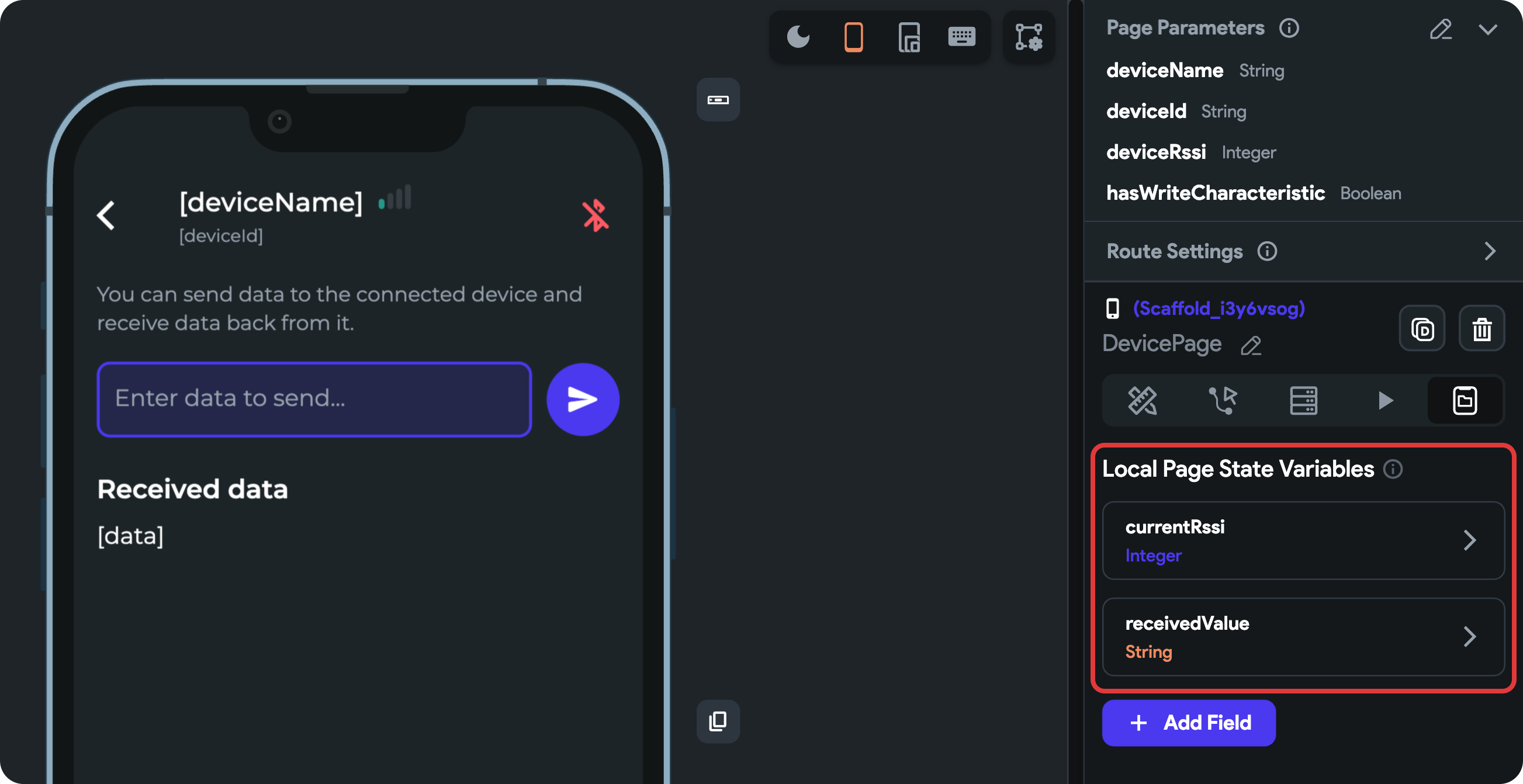Click the duplicate page icon button

tap(1422, 329)
